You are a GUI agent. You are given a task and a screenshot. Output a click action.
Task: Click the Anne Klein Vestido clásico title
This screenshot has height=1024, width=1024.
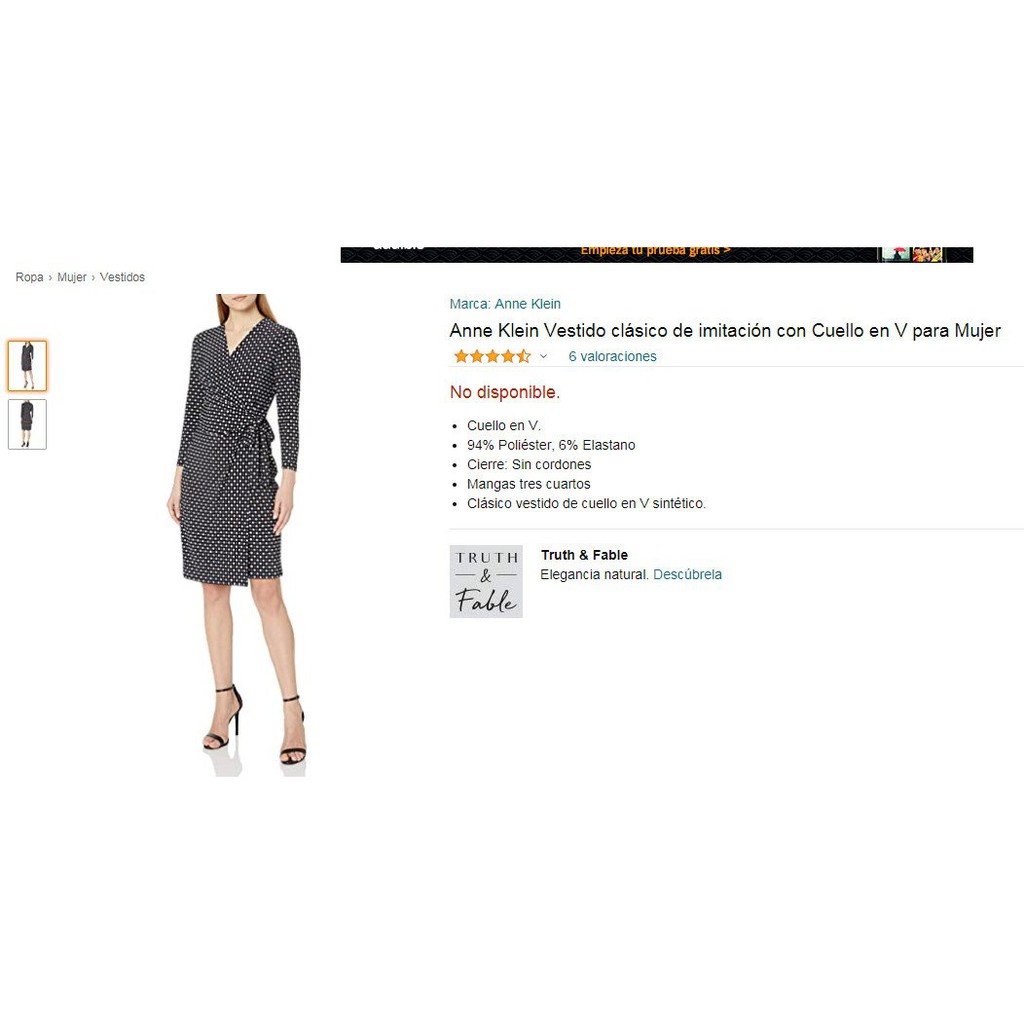[725, 330]
